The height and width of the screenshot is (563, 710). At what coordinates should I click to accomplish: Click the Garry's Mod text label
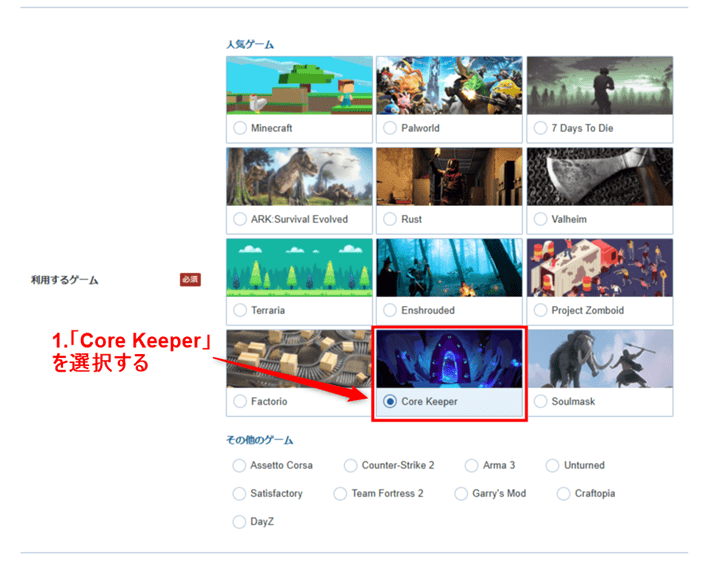[499, 493]
